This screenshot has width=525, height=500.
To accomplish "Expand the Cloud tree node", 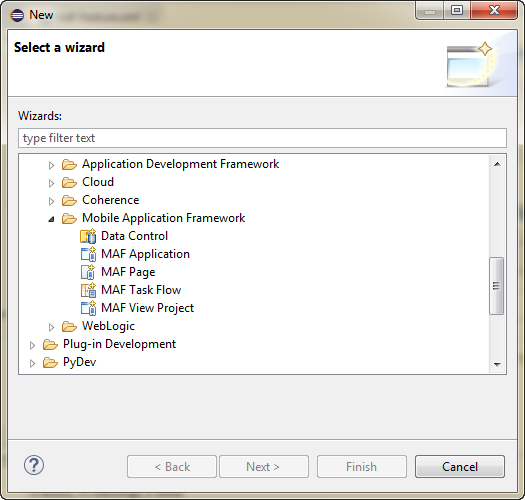I will point(51,183).
